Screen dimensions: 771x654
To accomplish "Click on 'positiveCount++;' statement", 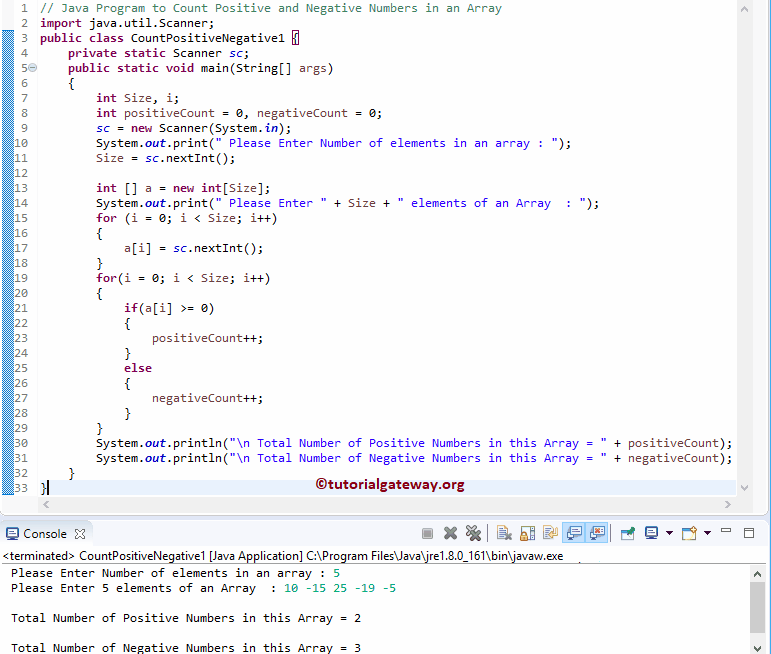I will pyautogui.click(x=208, y=338).
